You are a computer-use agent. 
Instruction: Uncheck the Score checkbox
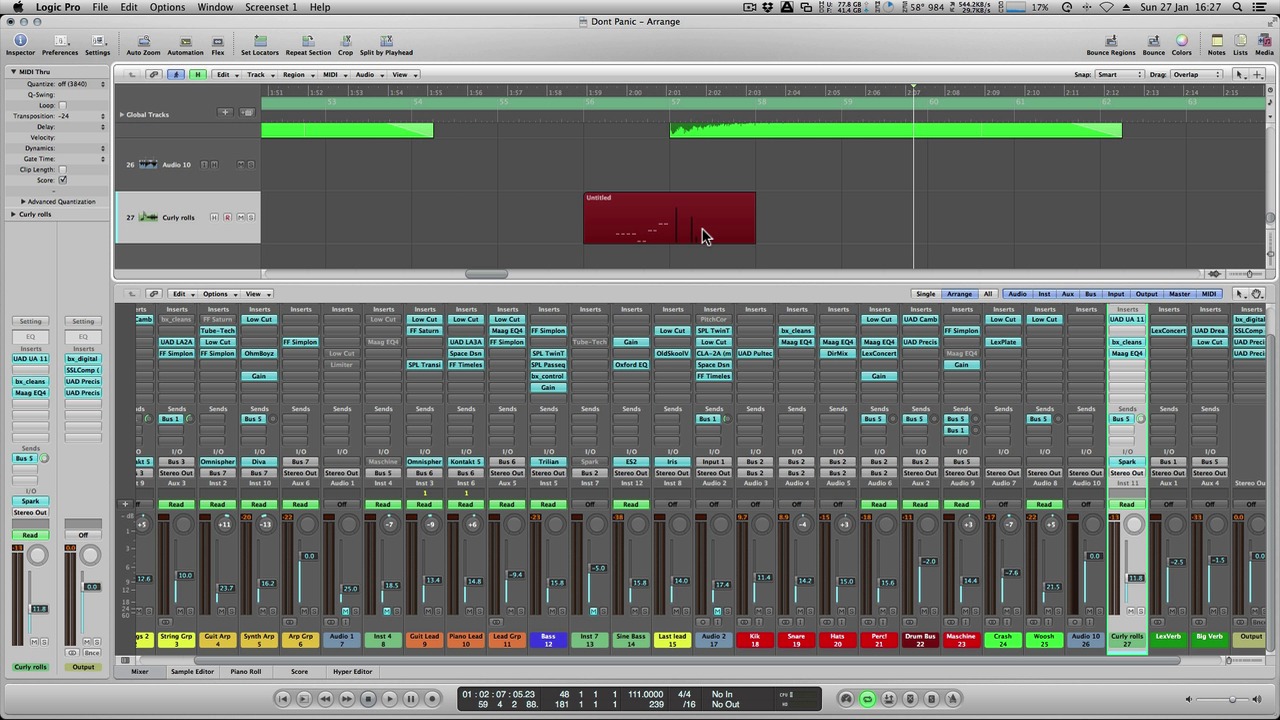tap(62, 180)
